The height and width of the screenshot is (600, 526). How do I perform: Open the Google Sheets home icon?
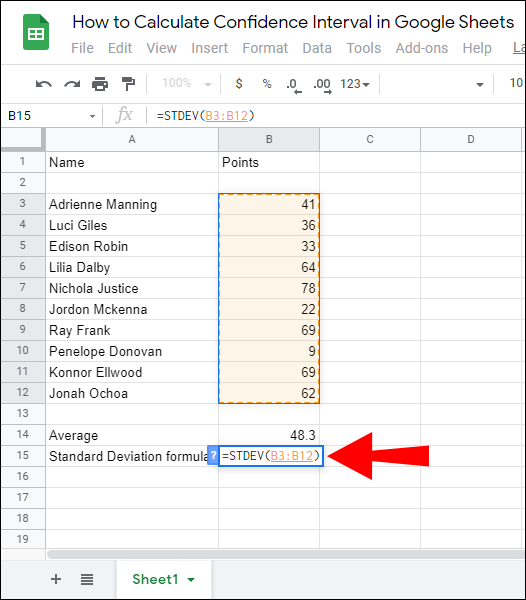(36, 32)
